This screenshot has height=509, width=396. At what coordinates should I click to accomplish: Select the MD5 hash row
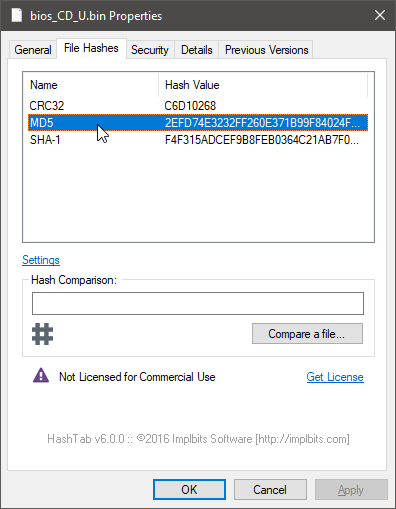click(198, 123)
